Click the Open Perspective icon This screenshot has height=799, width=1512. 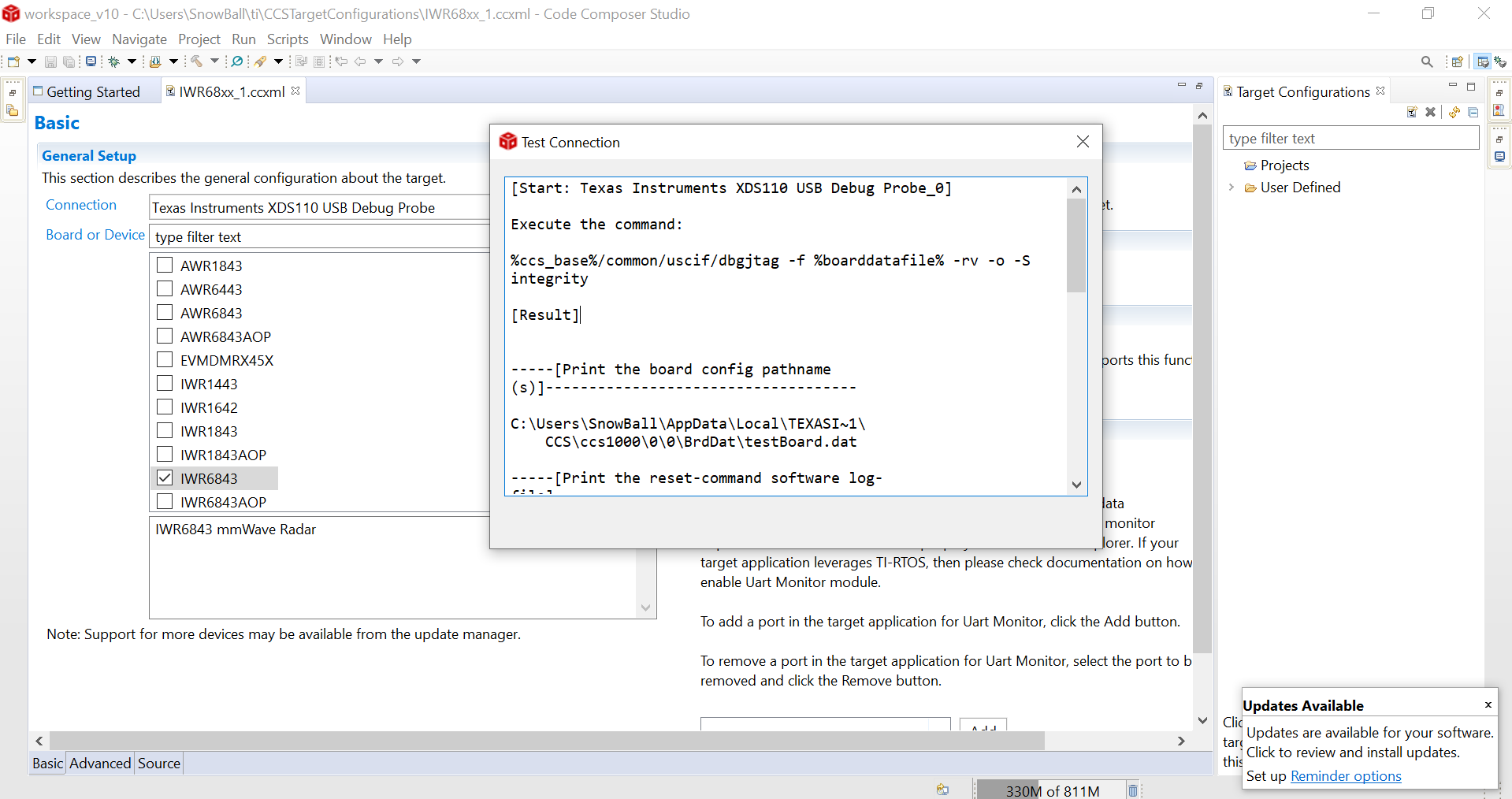1458,61
